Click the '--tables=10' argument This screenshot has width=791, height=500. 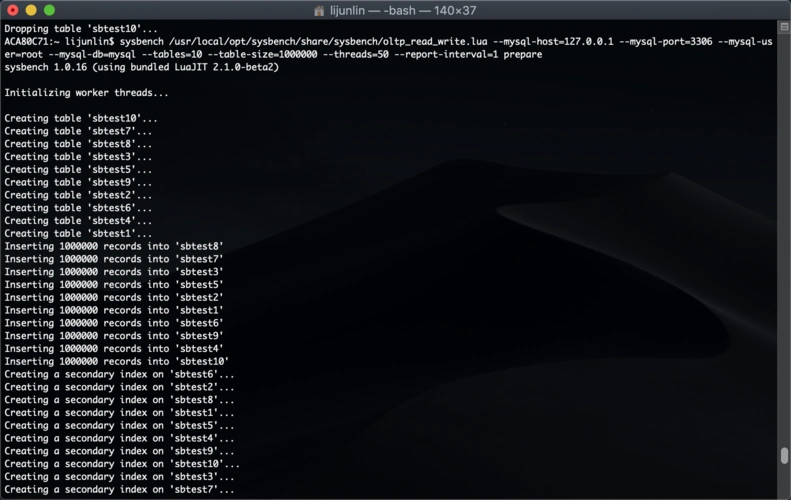click(172, 54)
